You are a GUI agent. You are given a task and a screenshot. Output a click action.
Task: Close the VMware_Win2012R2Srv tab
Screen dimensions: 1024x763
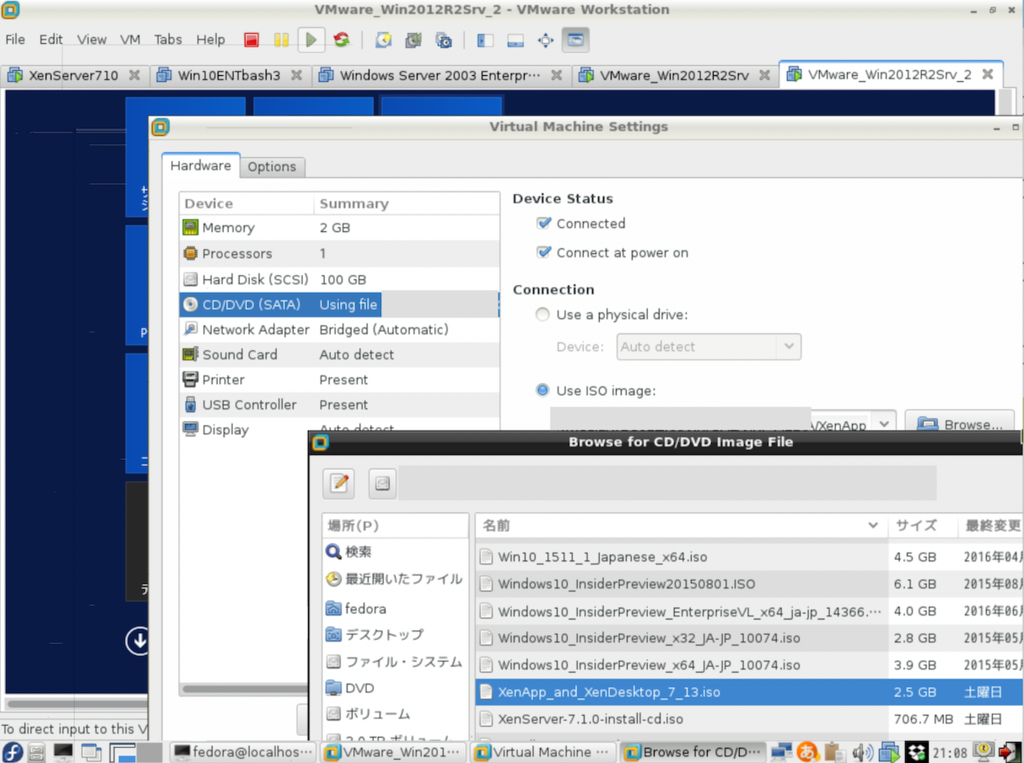(x=764, y=75)
